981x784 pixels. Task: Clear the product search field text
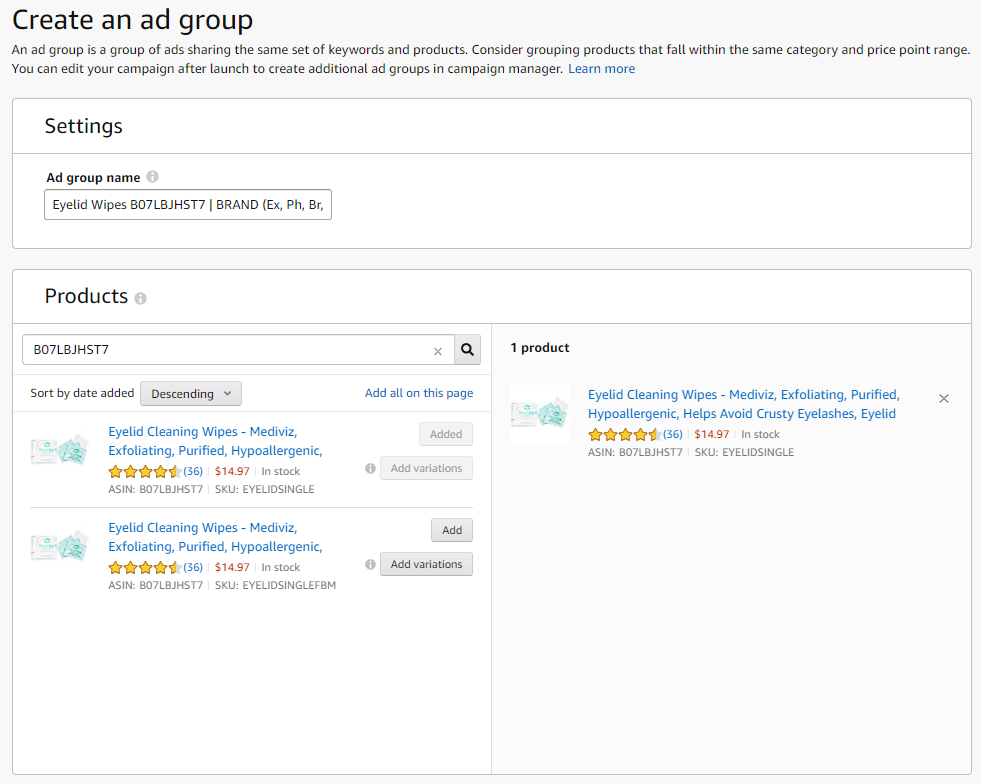pos(437,351)
